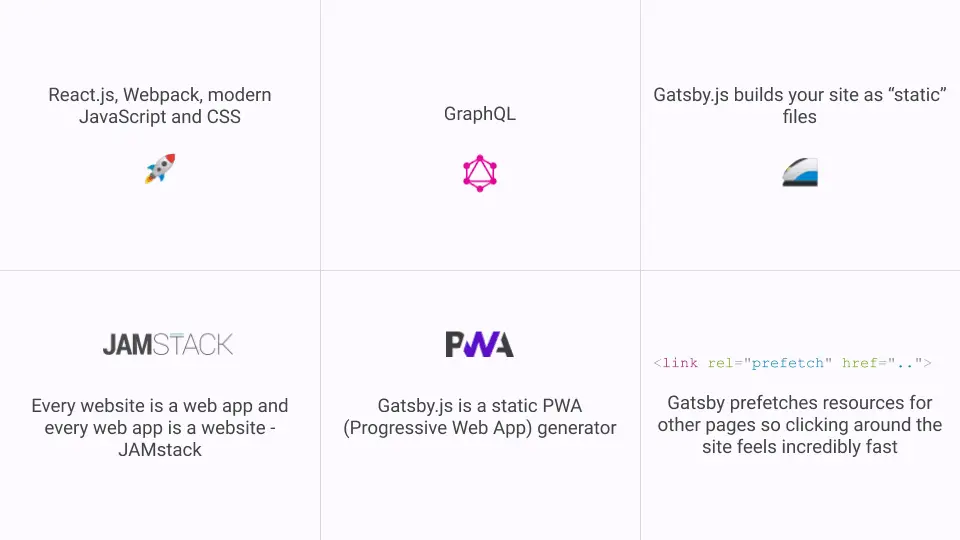Click the rocket emoji icon
This screenshot has height=540, width=960.
click(160, 168)
